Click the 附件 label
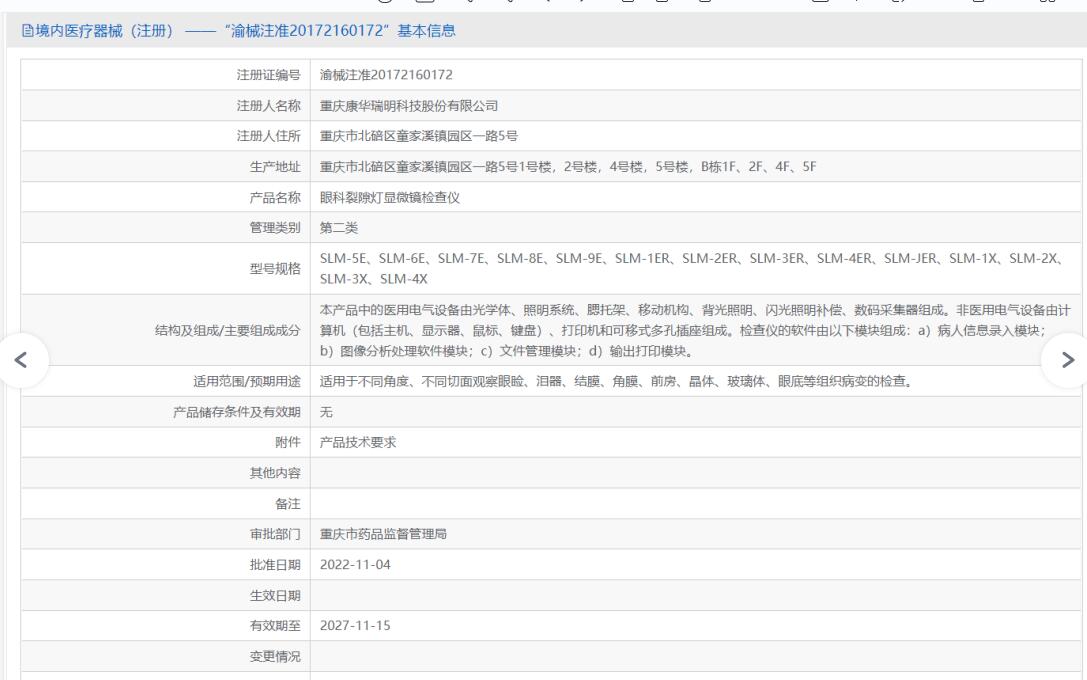The height and width of the screenshot is (680, 1087). tap(288, 442)
